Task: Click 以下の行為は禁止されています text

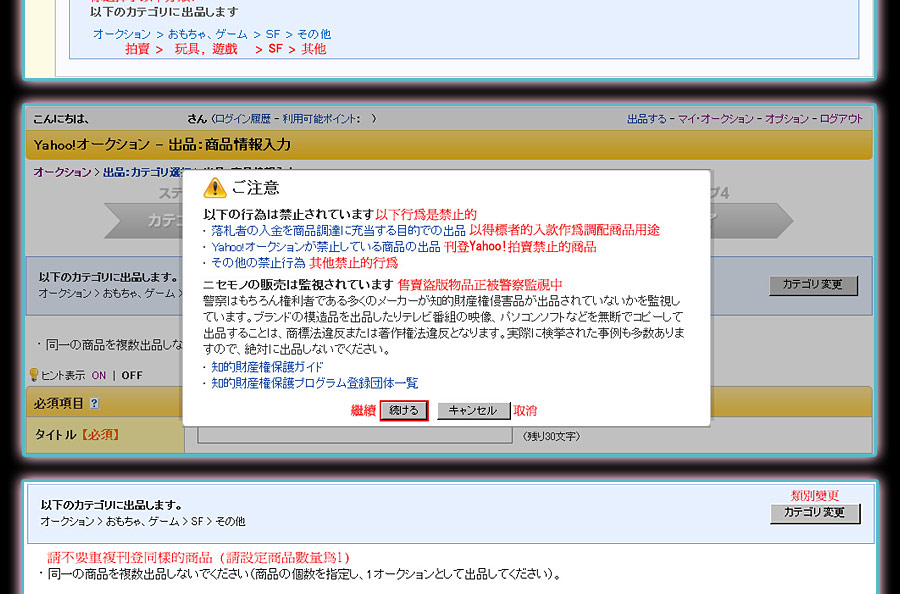Action: [288, 215]
